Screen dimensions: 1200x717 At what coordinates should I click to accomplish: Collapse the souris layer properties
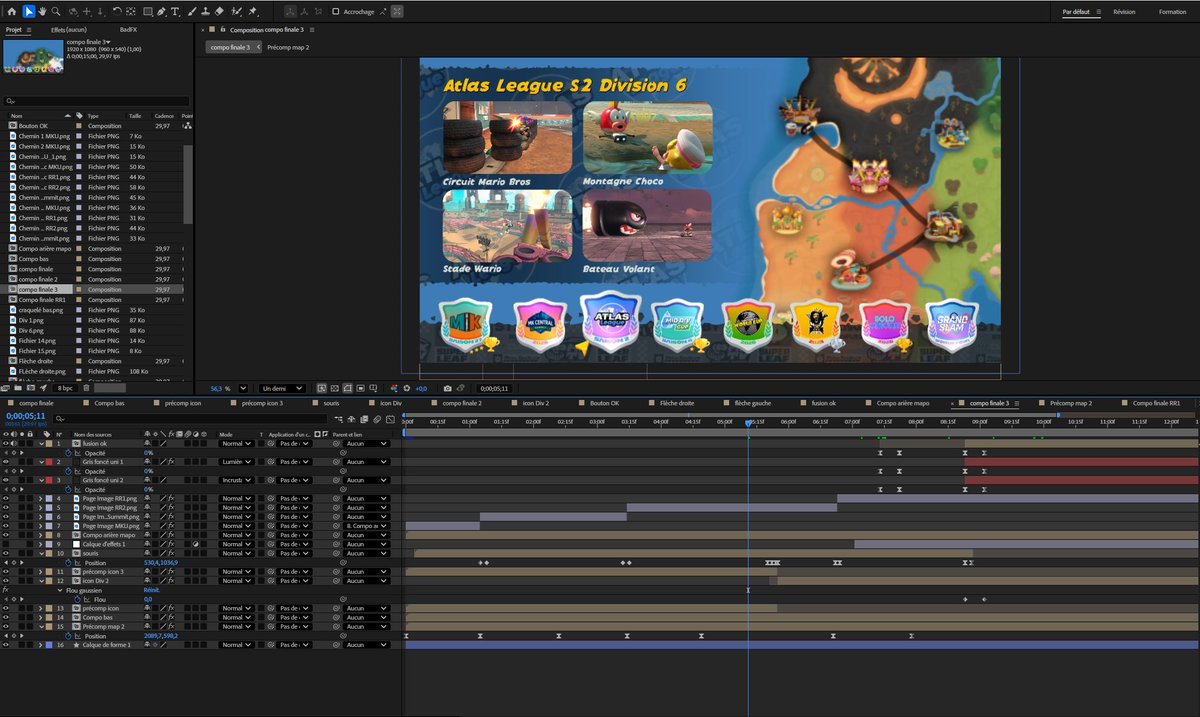pyautogui.click(x=41, y=553)
